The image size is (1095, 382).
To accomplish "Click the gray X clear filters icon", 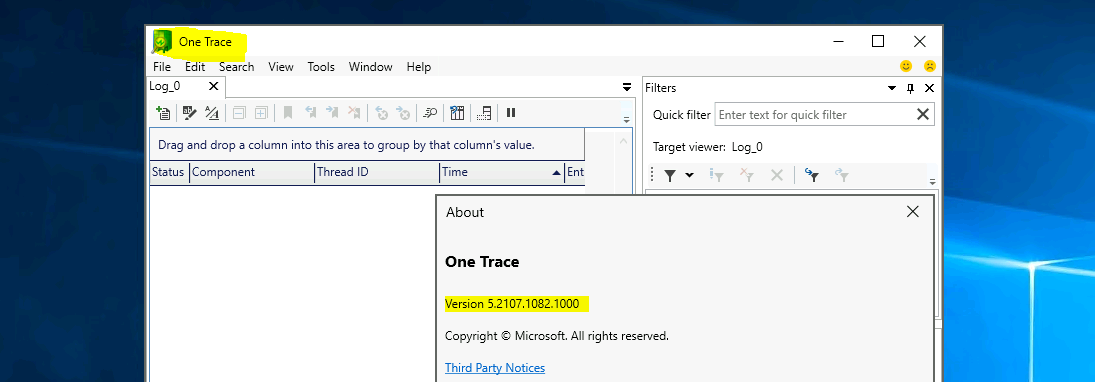I will (777, 175).
